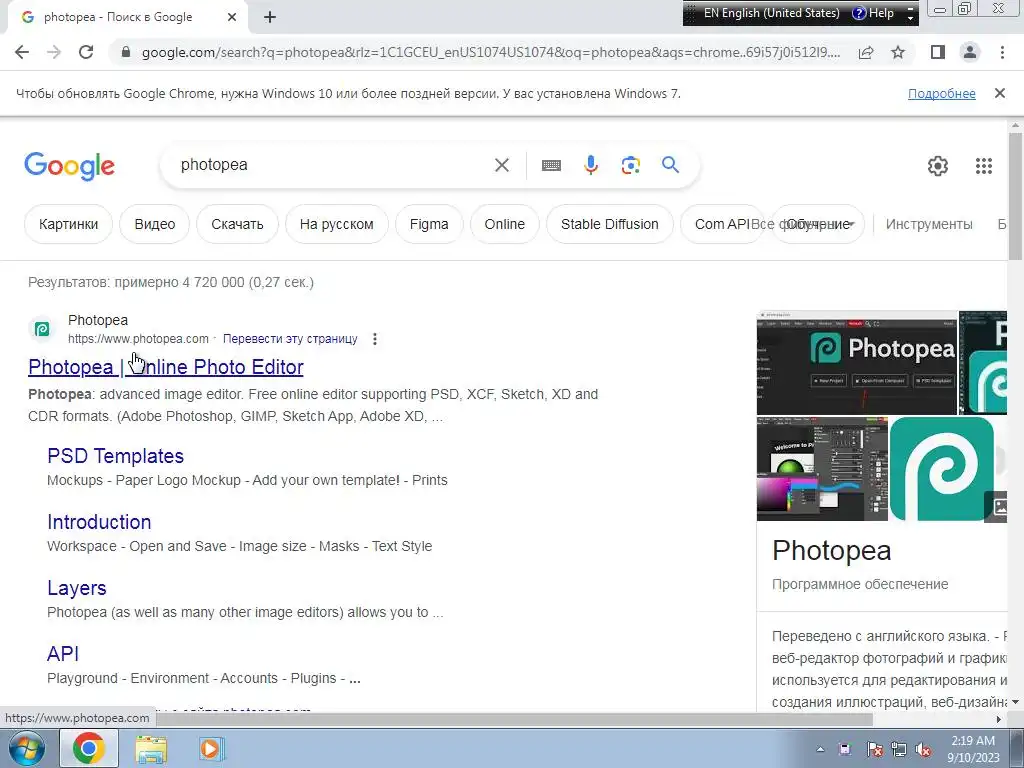
Task: Click the address bar URL
Action: coord(490,52)
